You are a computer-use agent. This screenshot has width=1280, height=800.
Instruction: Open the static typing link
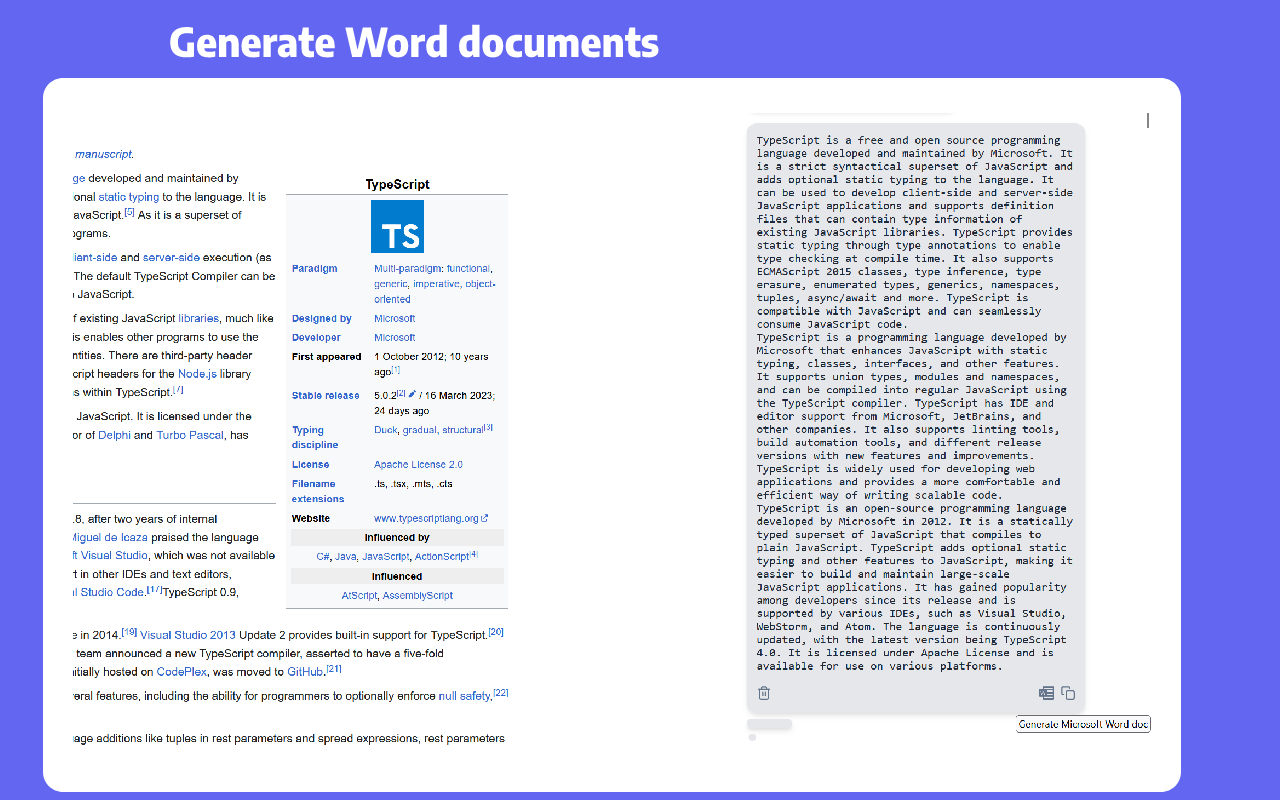click(128, 197)
